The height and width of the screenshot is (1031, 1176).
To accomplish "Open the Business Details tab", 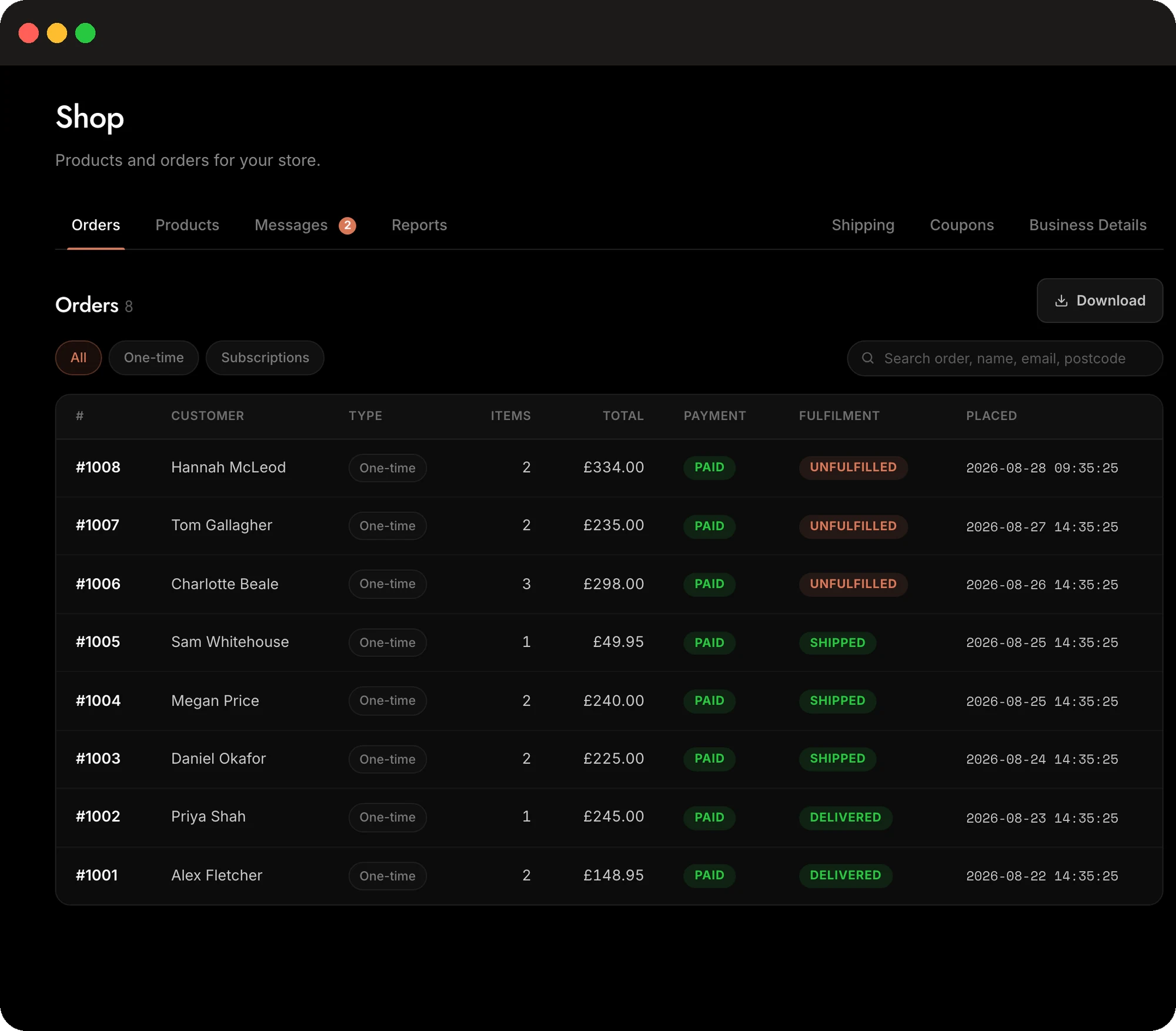I will 1088,225.
